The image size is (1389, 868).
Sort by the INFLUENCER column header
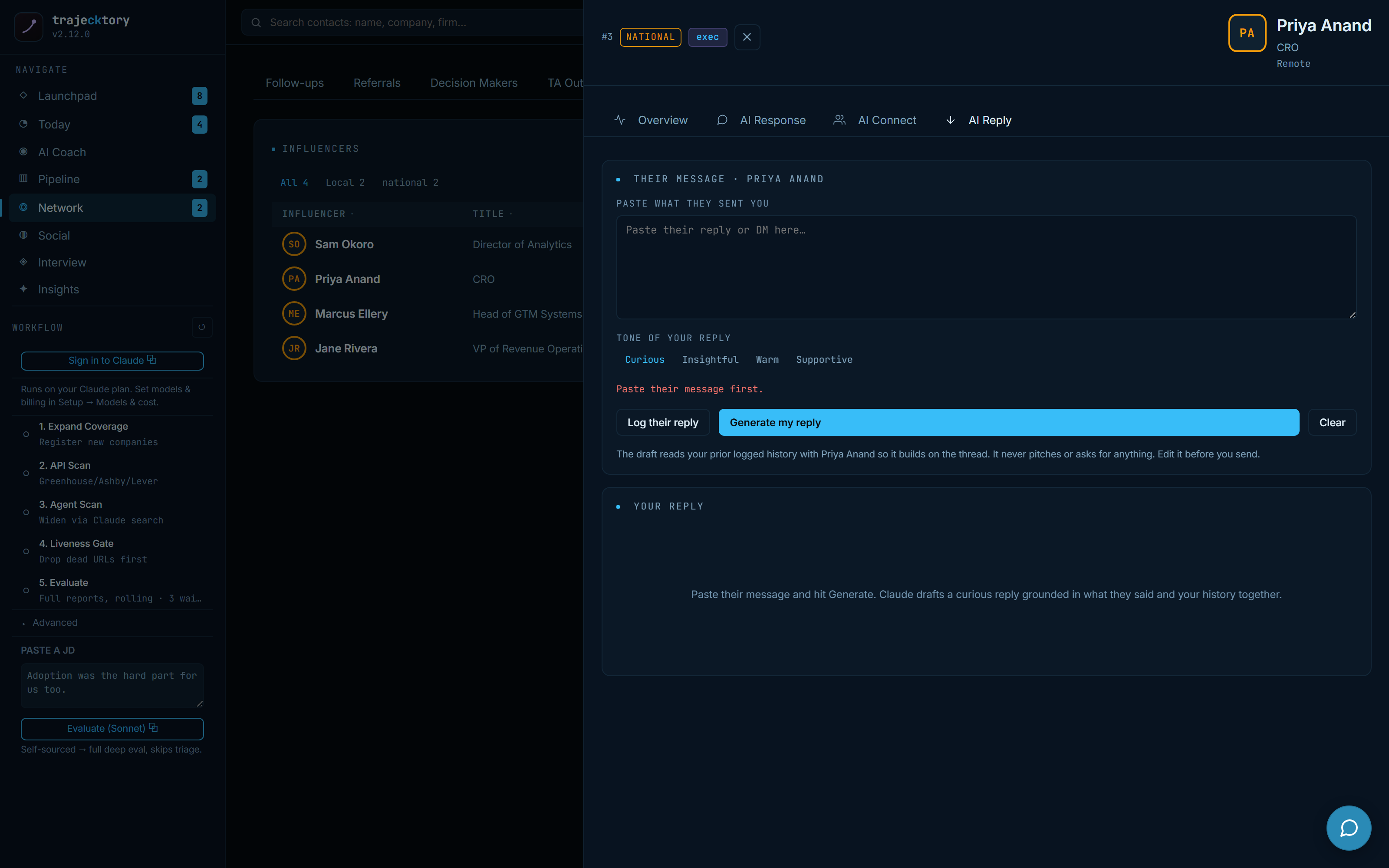[317, 214]
